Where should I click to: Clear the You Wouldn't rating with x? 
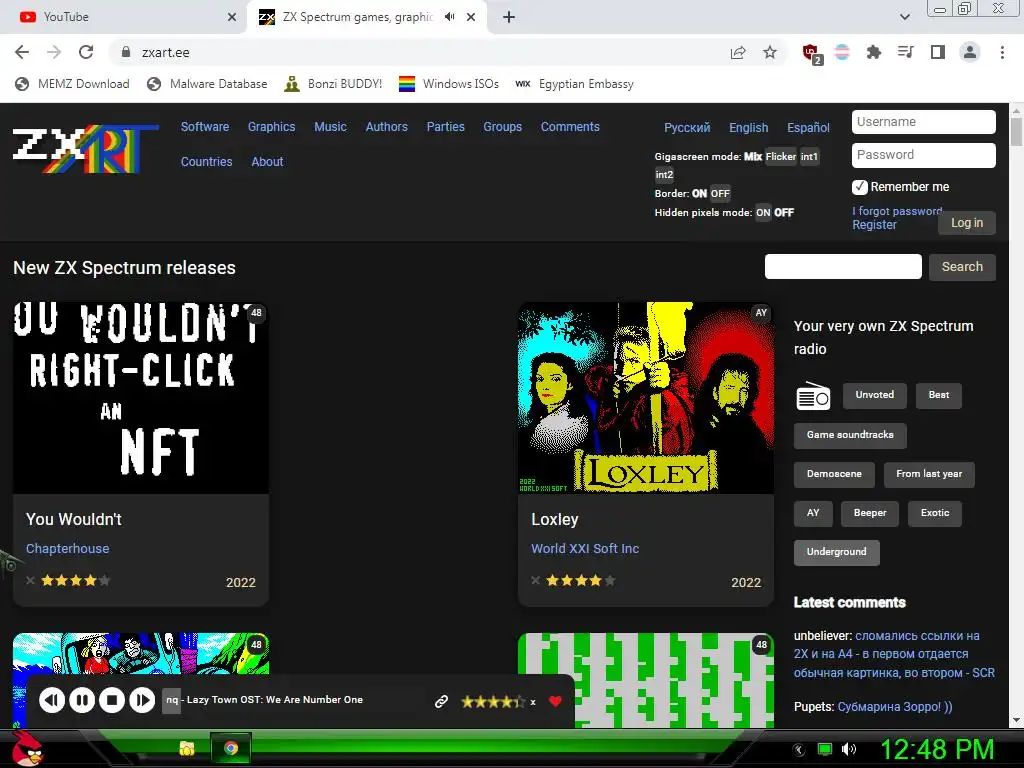click(x=30, y=580)
